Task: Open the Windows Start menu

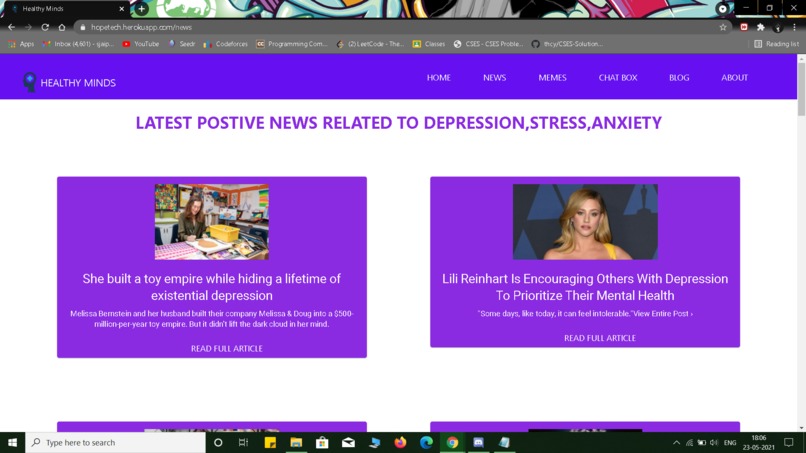Action: click(12, 442)
